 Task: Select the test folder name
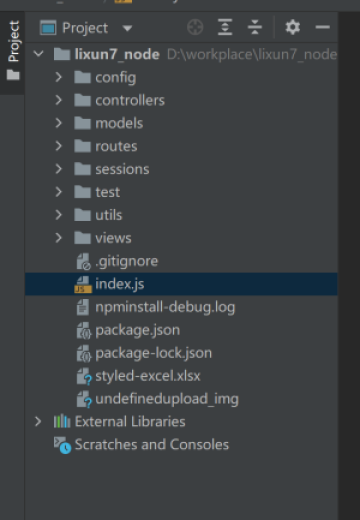108,192
